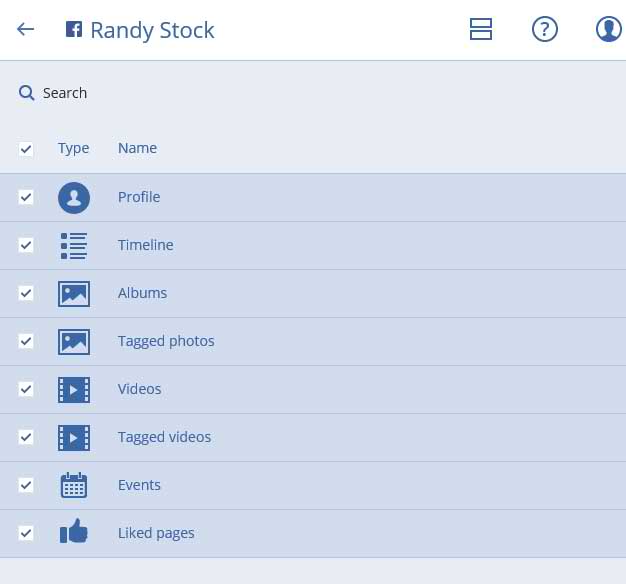
Task: Open the stacked panels view icon
Action: point(481,29)
